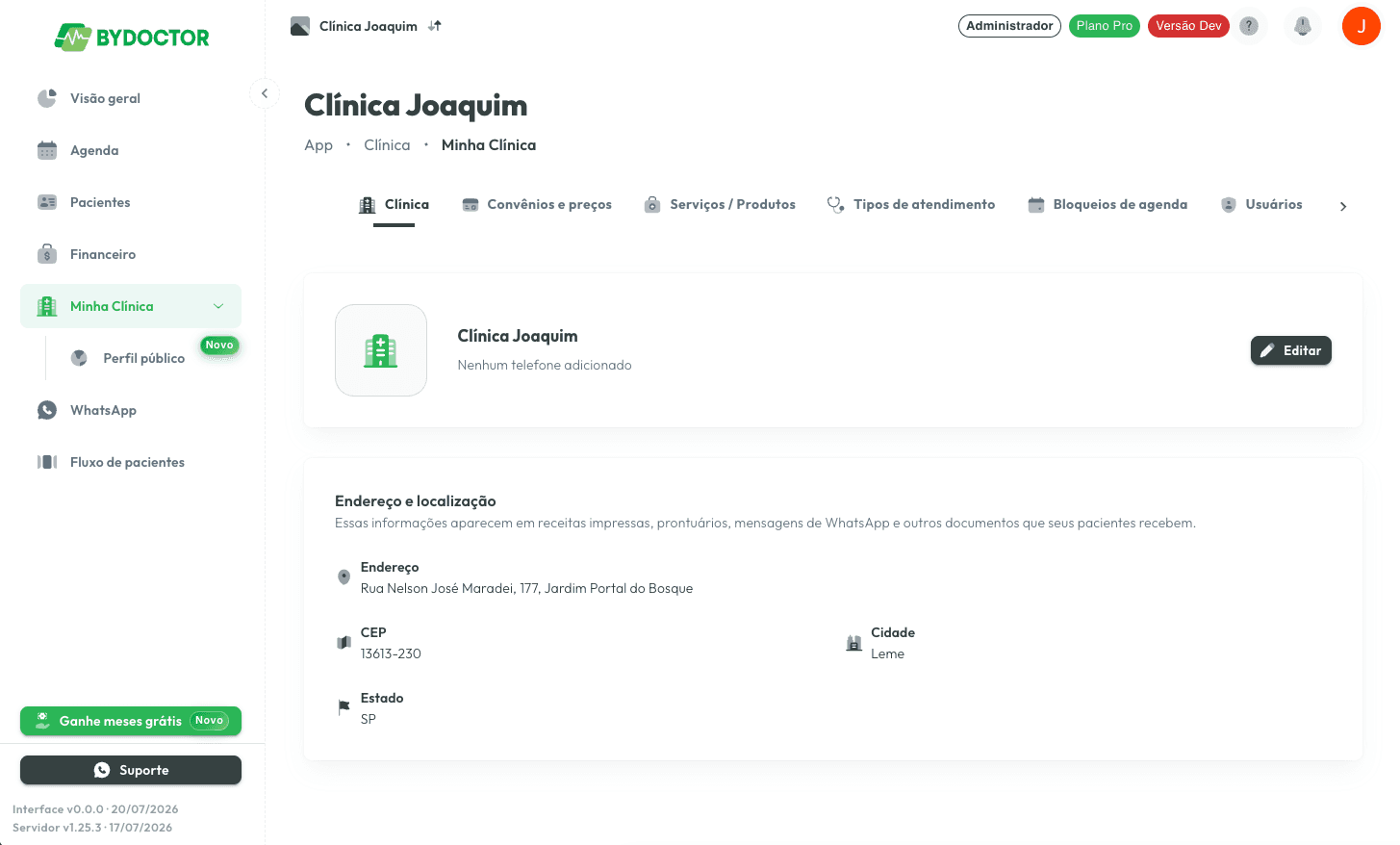Click the state value SP
Image resolution: width=1400 pixels, height=845 pixels.
point(369,719)
